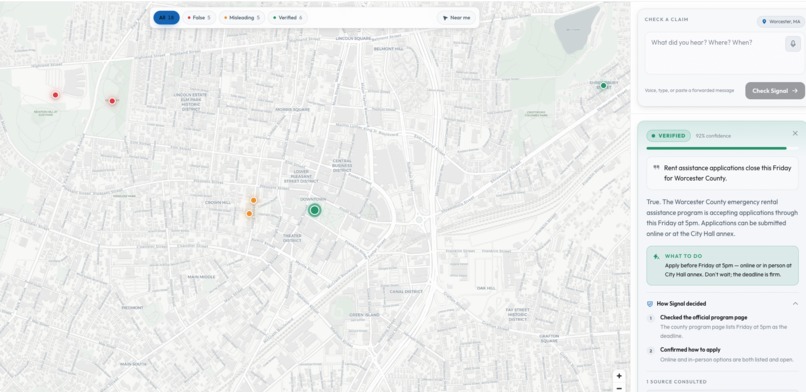Click the 'THEATER DISTRICT' map label
806x392 pixels.
point(292,238)
